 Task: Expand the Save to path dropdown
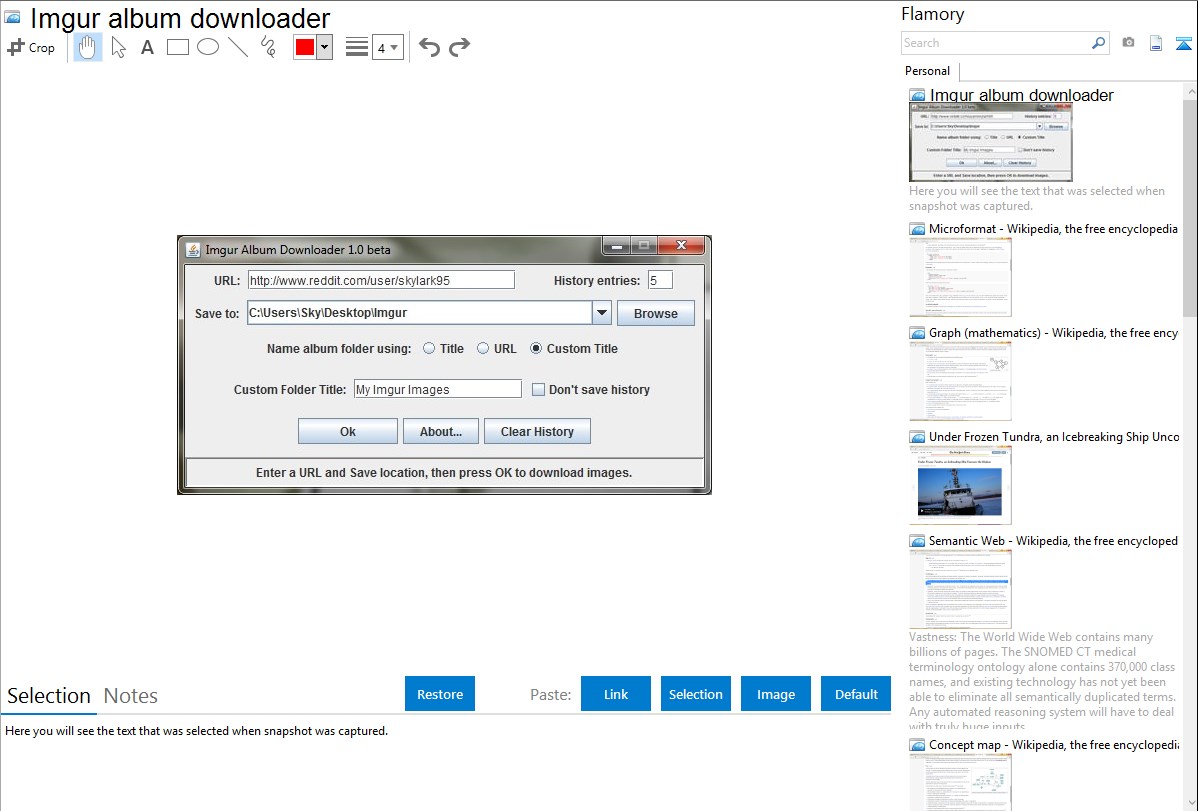tap(602, 313)
